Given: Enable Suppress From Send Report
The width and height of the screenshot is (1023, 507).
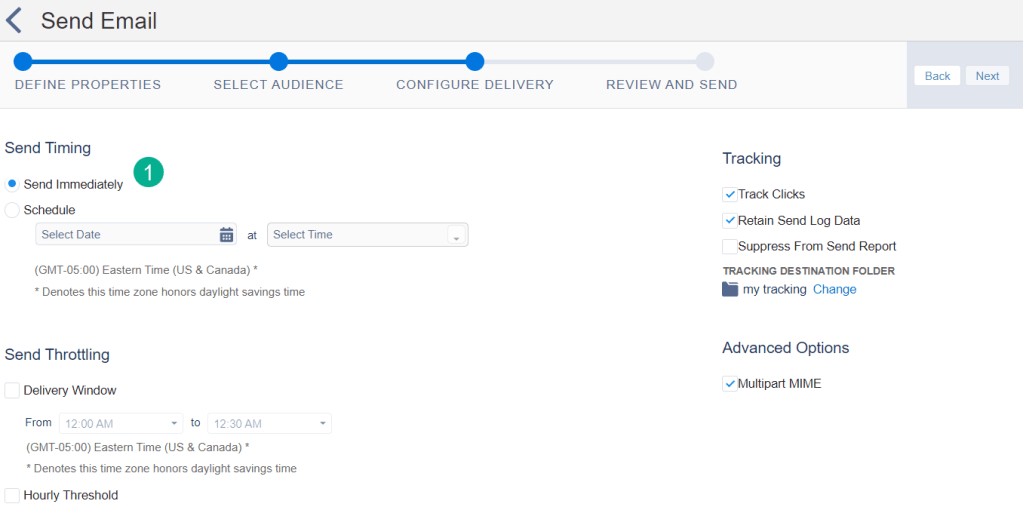Looking at the screenshot, I should [x=729, y=246].
